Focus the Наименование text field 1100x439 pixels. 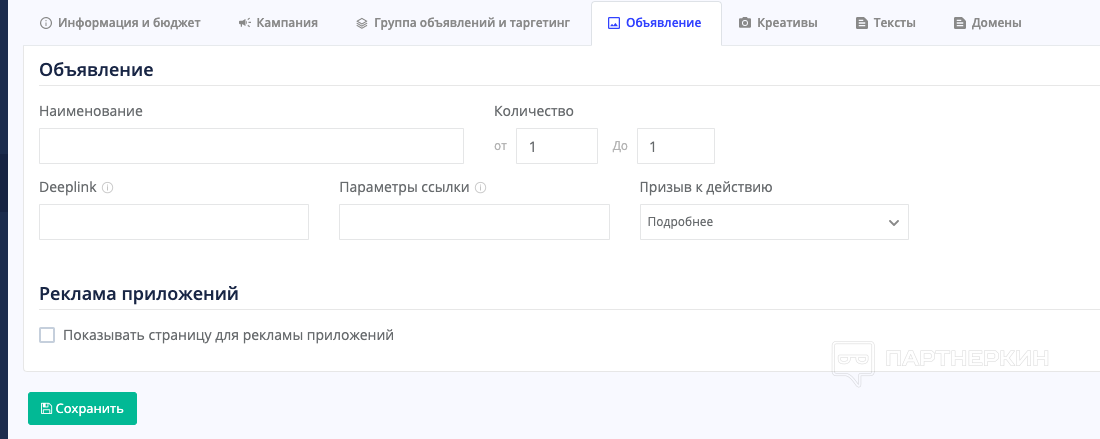tap(251, 146)
